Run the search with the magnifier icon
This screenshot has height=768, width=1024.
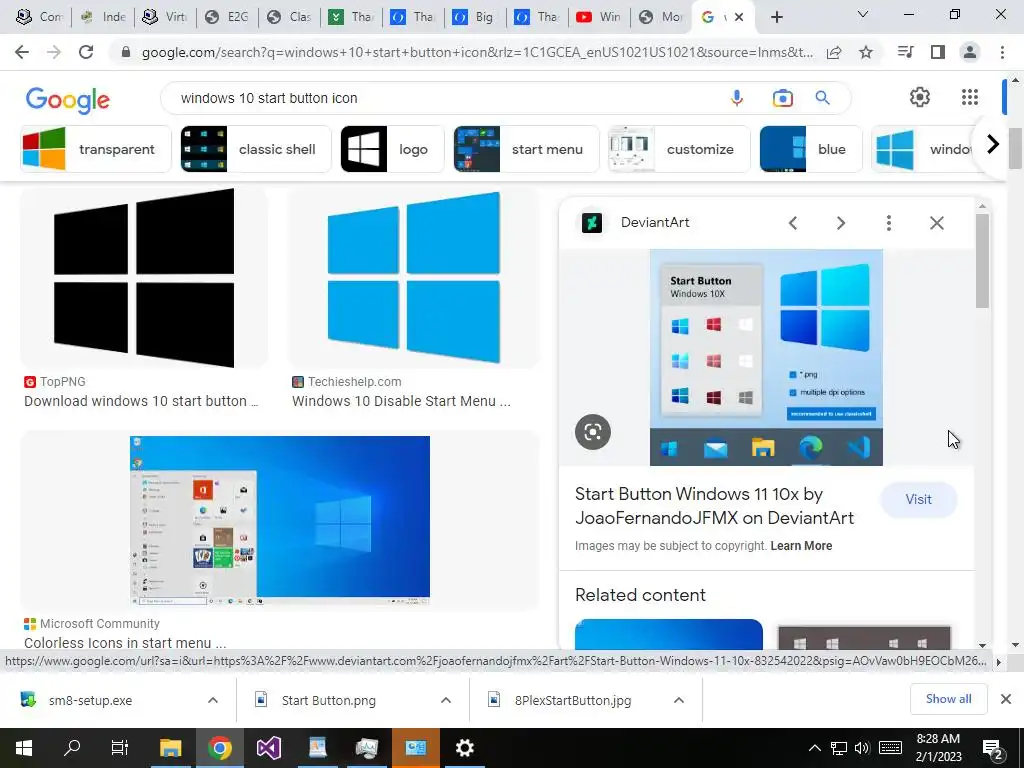(822, 98)
